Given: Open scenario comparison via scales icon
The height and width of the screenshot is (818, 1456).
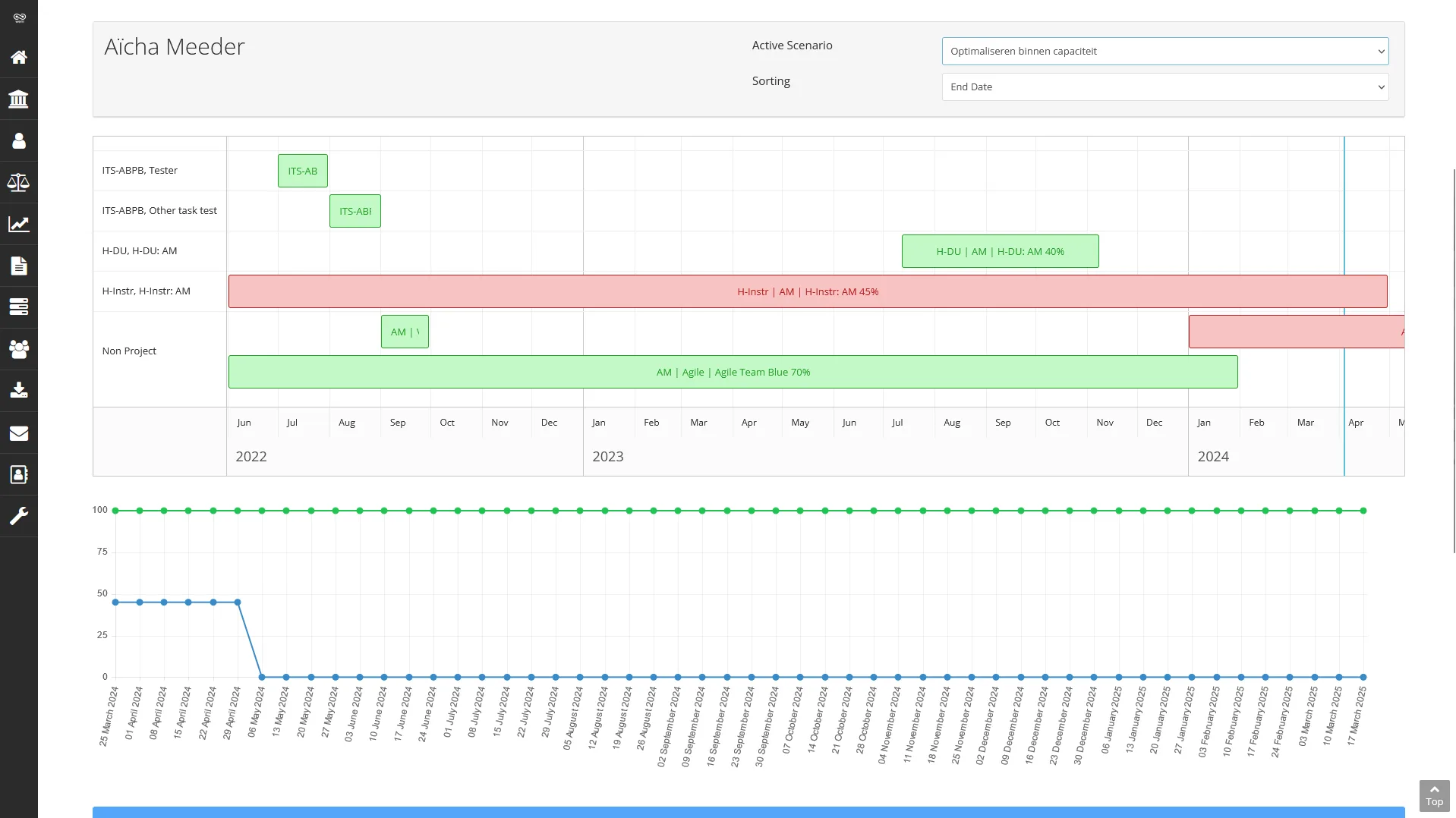Looking at the screenshot, I should pos(18,181).
